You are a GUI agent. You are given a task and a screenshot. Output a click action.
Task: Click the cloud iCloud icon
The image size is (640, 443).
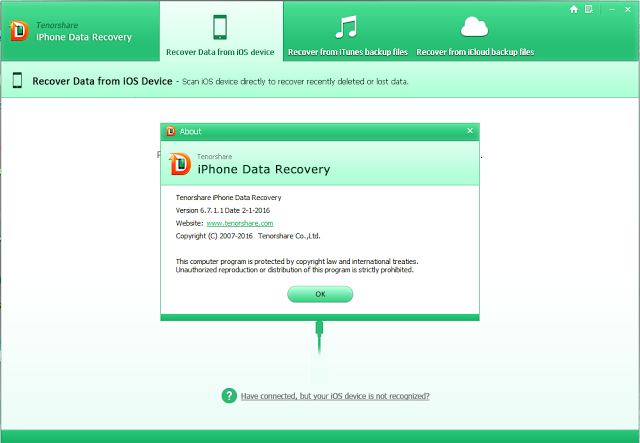(474, 27)
